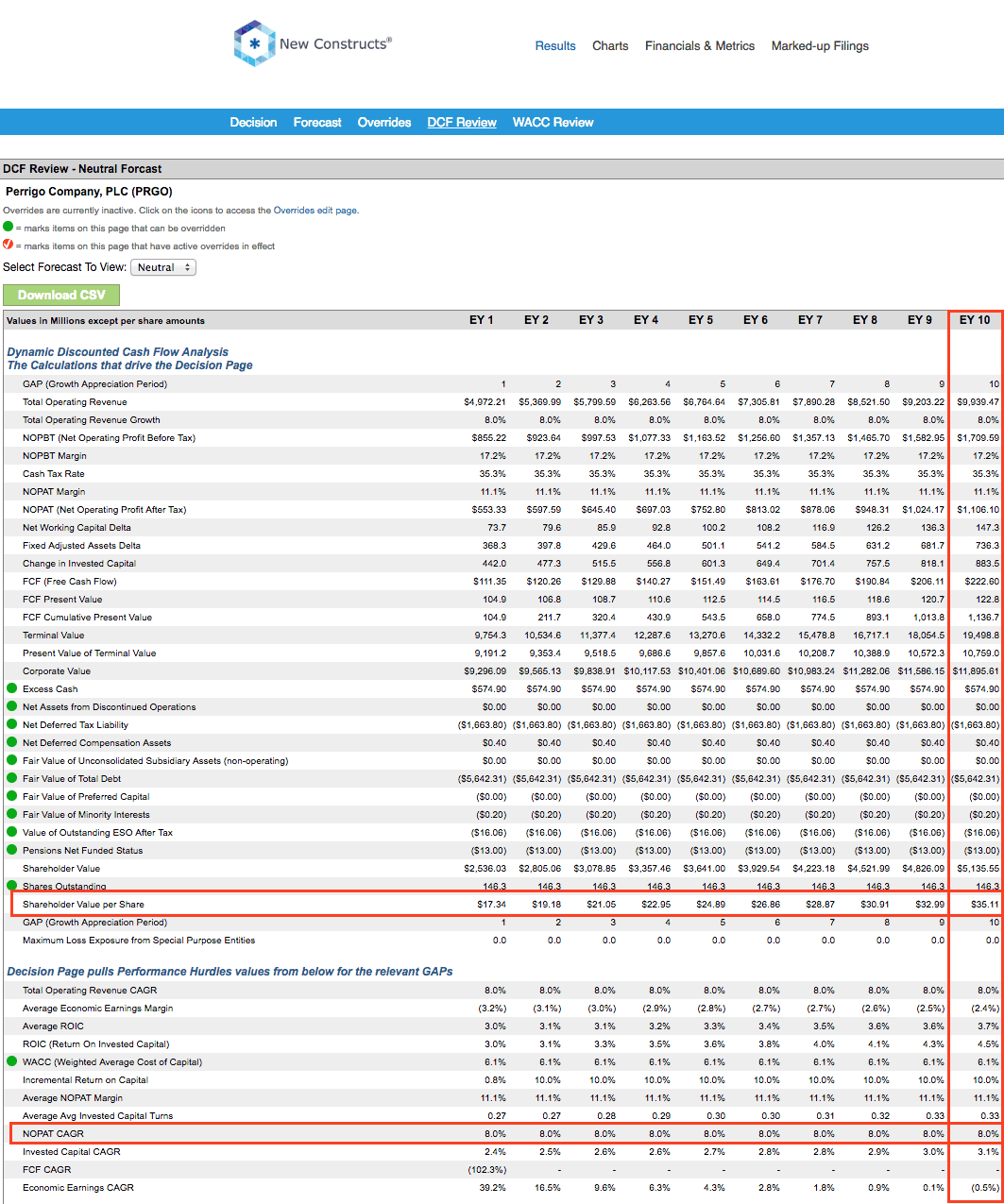
Task: Click the DCF Review - Neutral Forcast header
Action: (x=82, y=169)
